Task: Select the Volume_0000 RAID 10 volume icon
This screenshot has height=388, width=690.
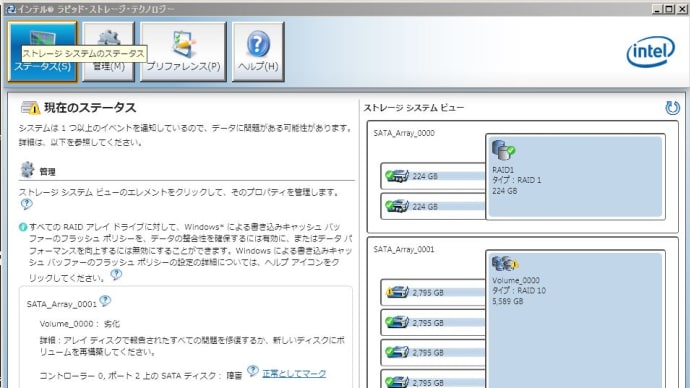Action: click(505, 264)
